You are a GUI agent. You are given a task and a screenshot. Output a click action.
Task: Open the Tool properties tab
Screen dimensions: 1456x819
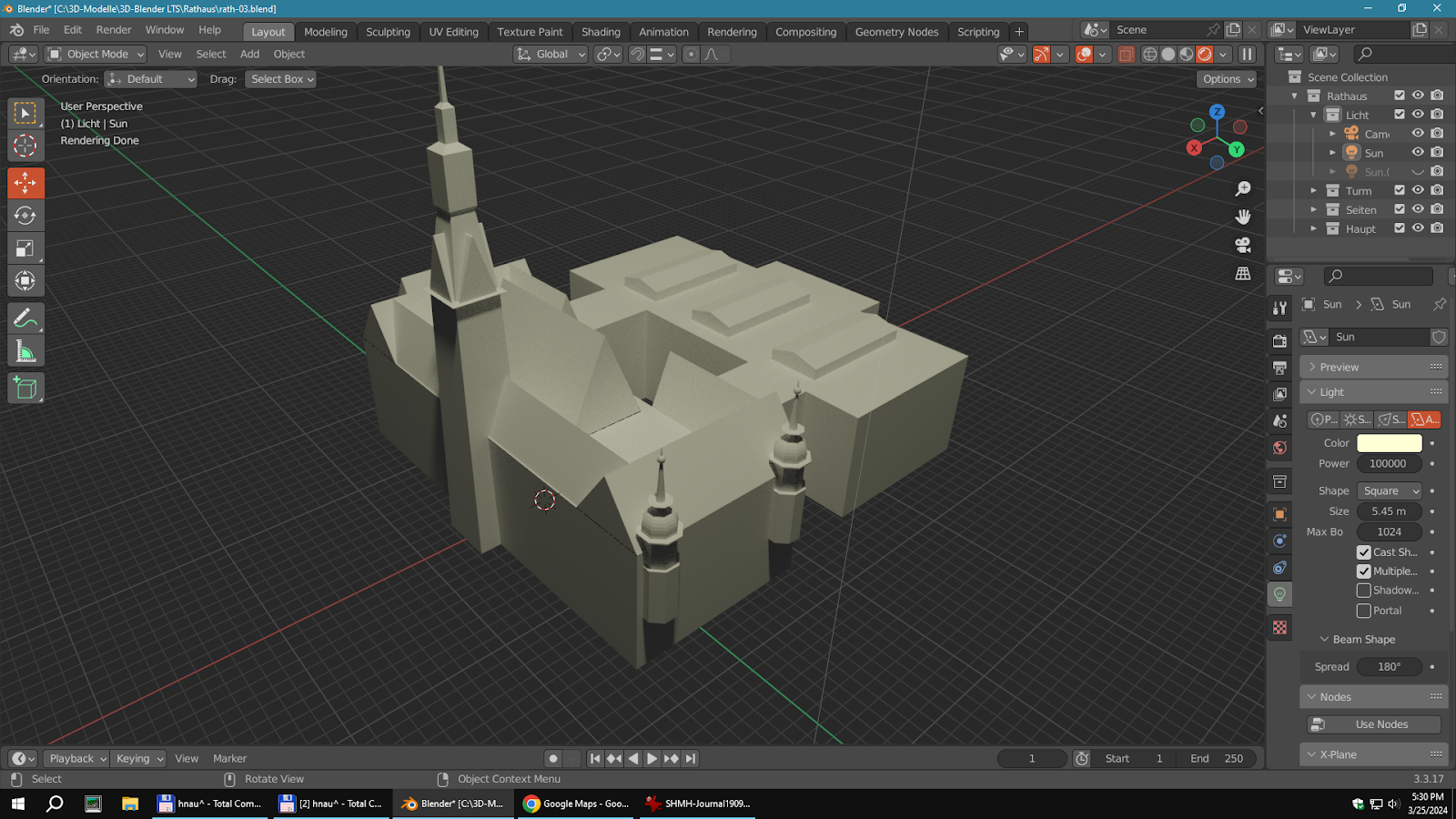click(1280, 308)
